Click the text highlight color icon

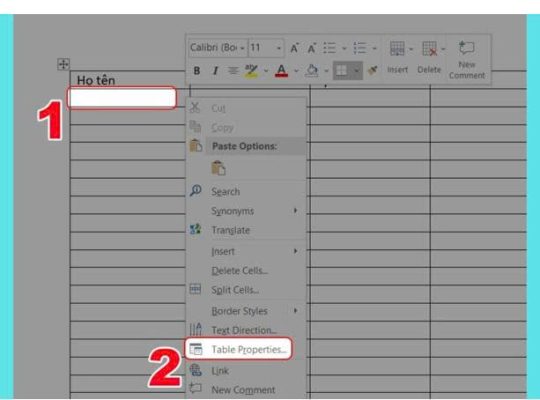tap(251, 71)
